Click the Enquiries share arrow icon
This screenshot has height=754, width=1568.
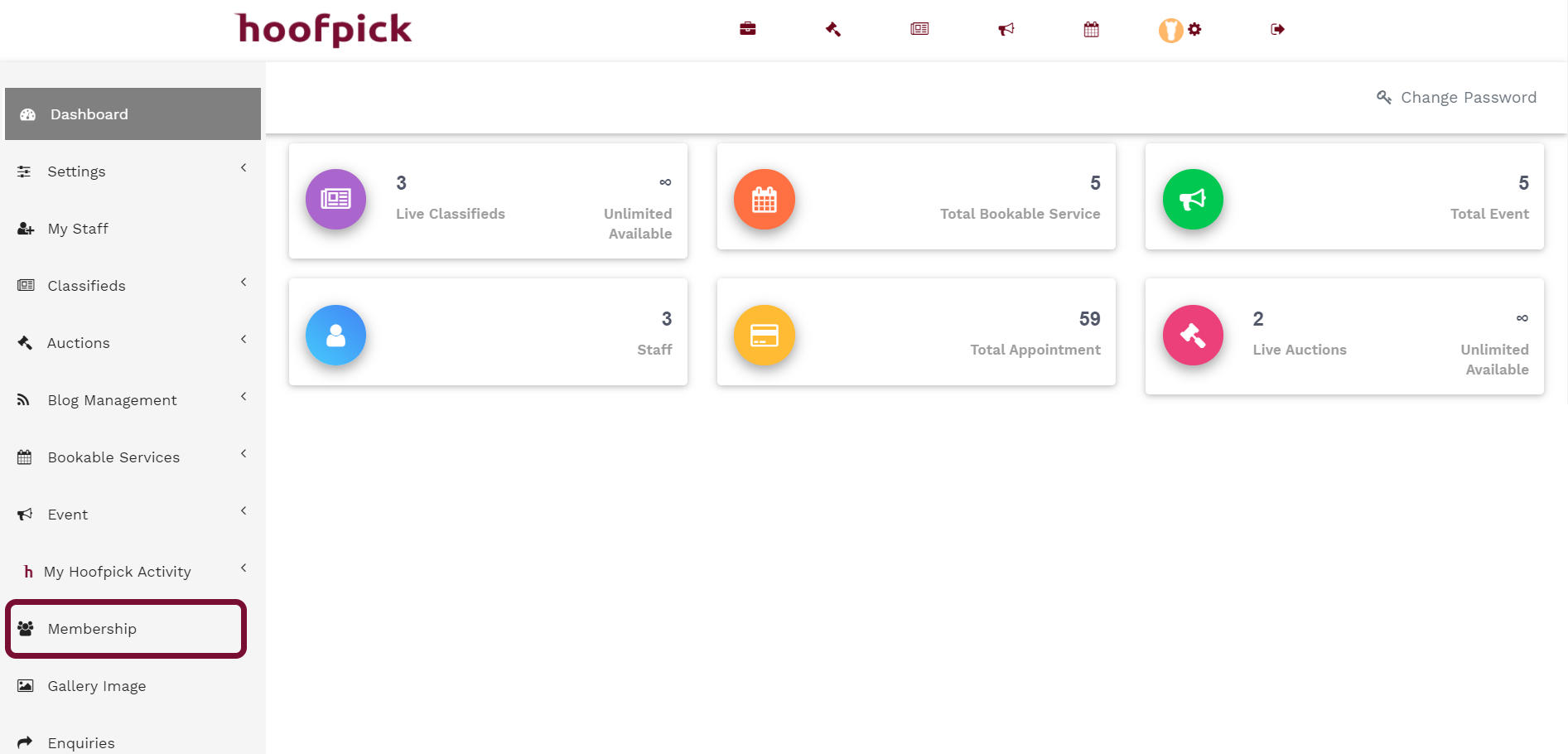click(25, 742)
